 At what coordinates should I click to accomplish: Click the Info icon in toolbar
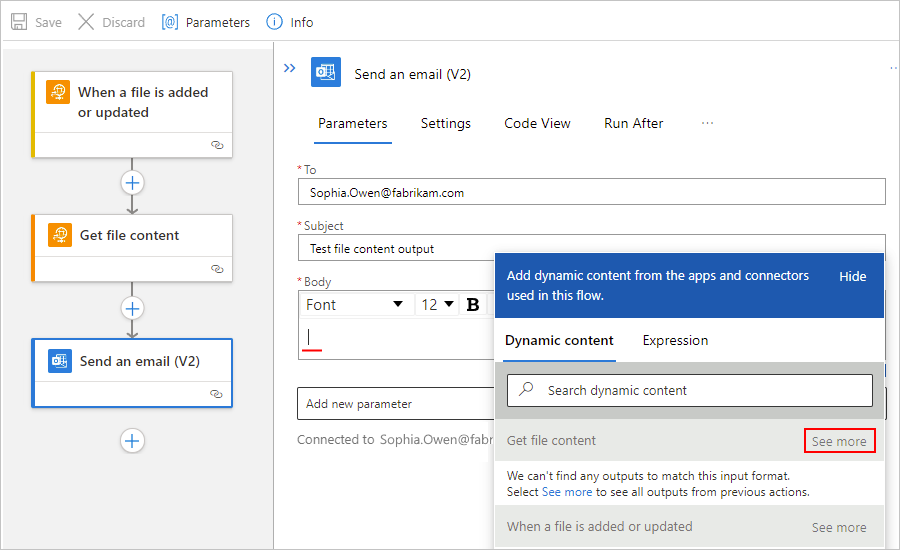[x=274, y=22]
